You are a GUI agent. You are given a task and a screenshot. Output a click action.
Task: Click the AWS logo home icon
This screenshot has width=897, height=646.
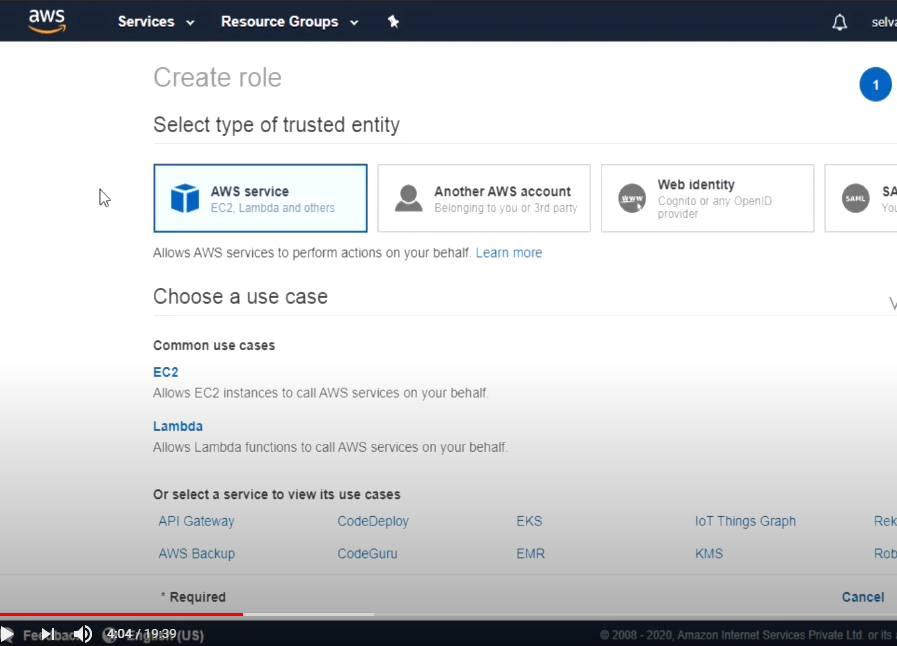[47, 21]
